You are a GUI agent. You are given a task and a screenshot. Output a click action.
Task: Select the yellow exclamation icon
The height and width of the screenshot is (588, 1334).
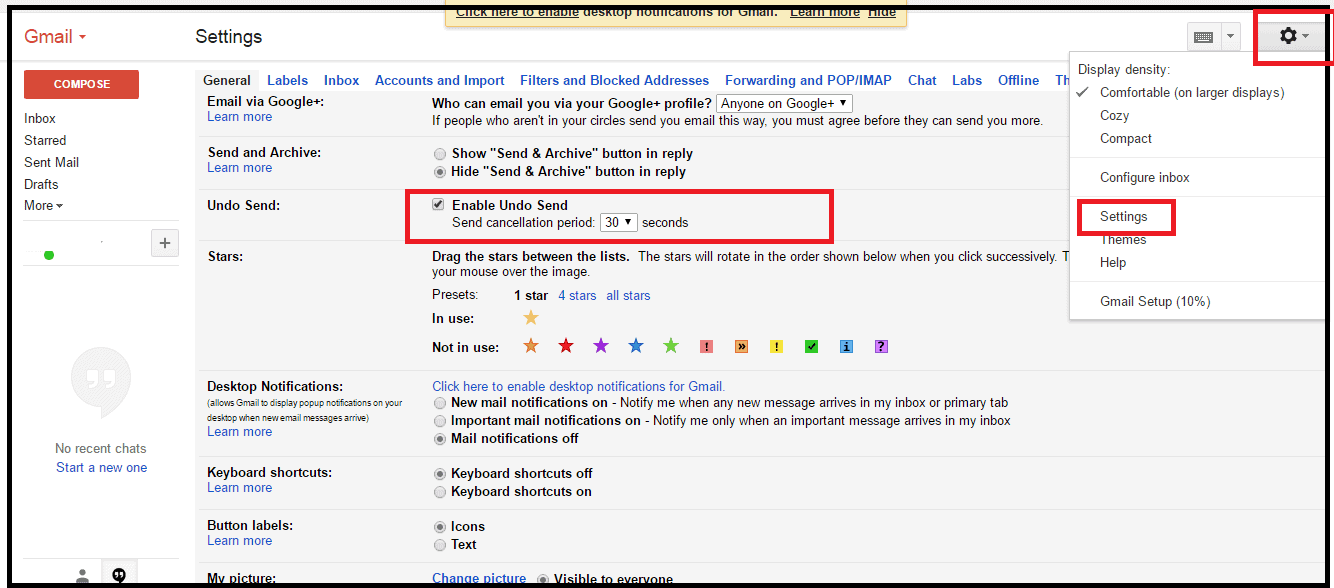click(x=776, y=347)
